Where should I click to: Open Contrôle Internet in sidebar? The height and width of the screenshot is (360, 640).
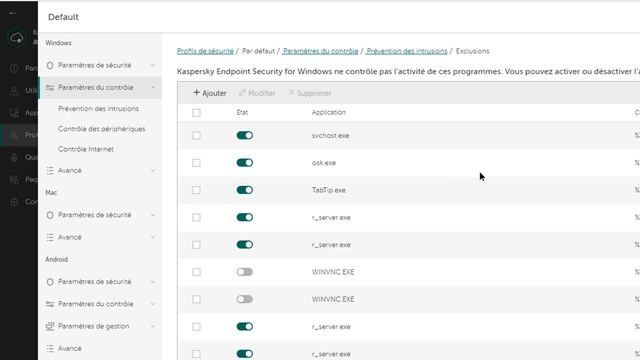click(x=86, y=149)
